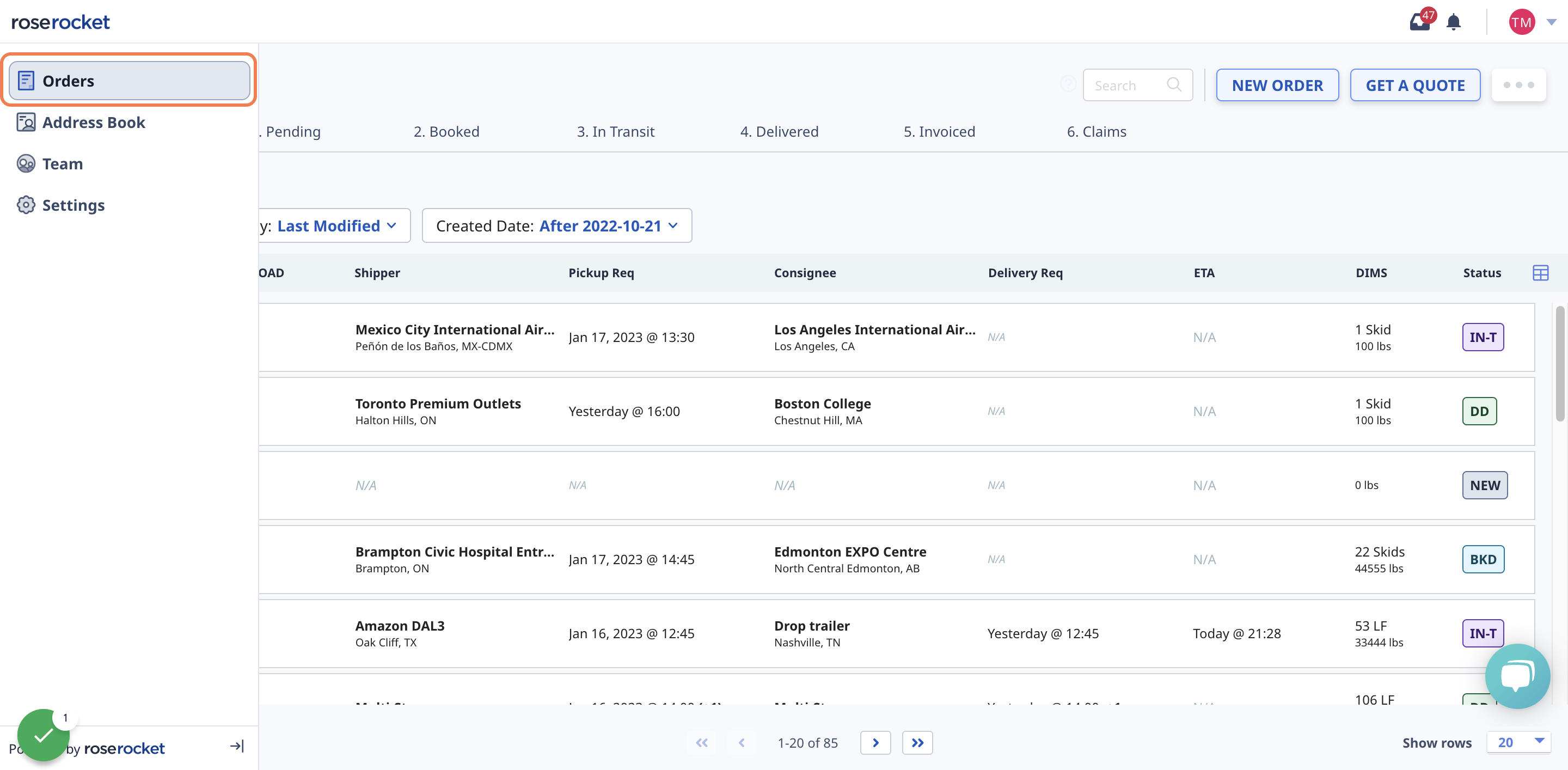The width and height of the screenshot is (1568, 770).
Task: Expand the account dropdown arrow
Action: tap(1551, 22)
